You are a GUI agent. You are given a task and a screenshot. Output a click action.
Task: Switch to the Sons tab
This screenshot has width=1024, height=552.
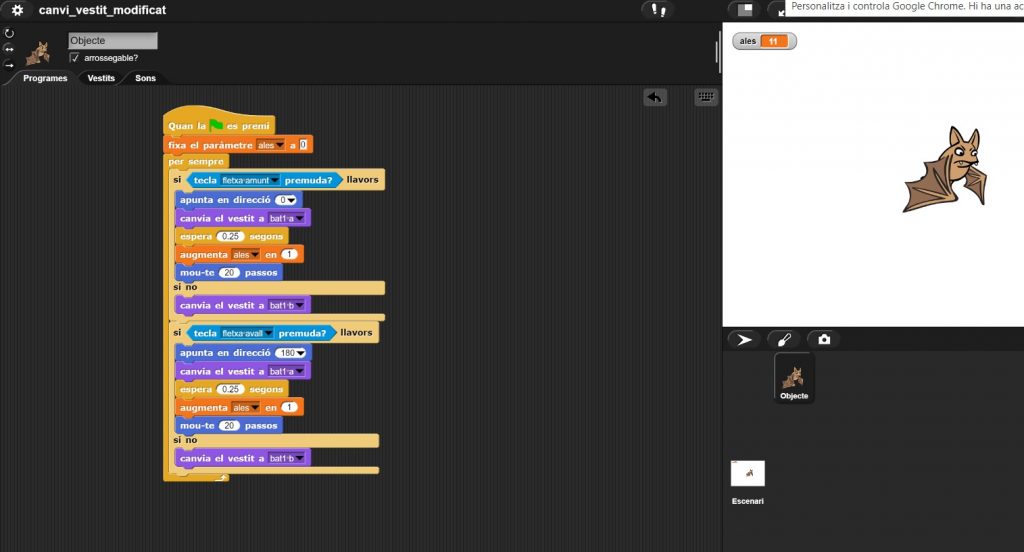tap(145, 78)
